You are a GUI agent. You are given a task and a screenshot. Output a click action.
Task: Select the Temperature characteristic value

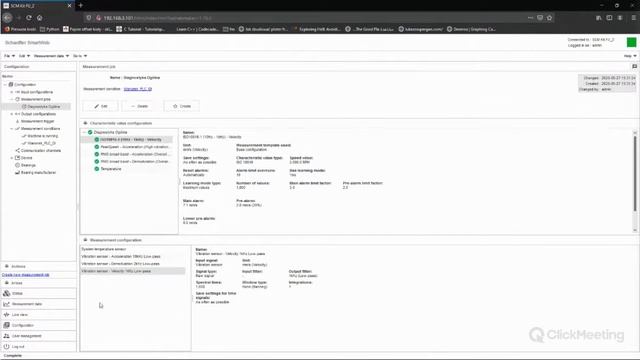point(111,169)
